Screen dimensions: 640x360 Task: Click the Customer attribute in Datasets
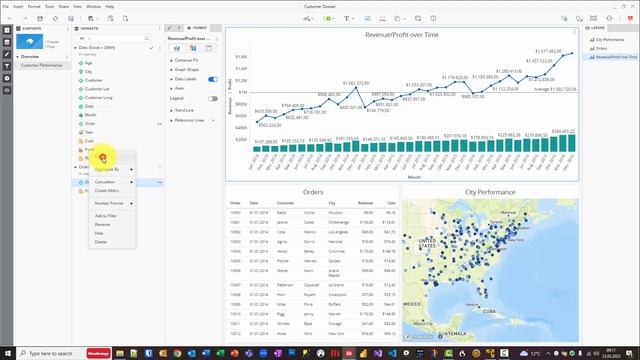click(93, 80)
